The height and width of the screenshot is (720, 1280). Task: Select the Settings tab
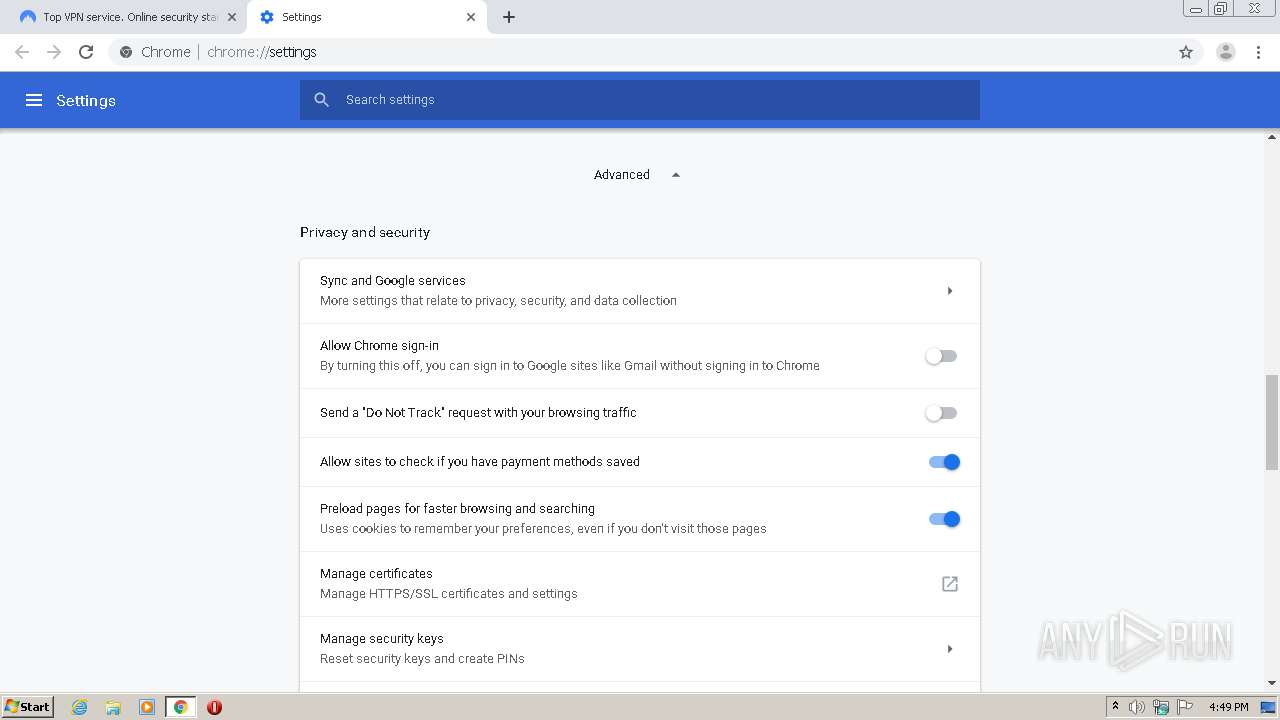pos(365,17)
